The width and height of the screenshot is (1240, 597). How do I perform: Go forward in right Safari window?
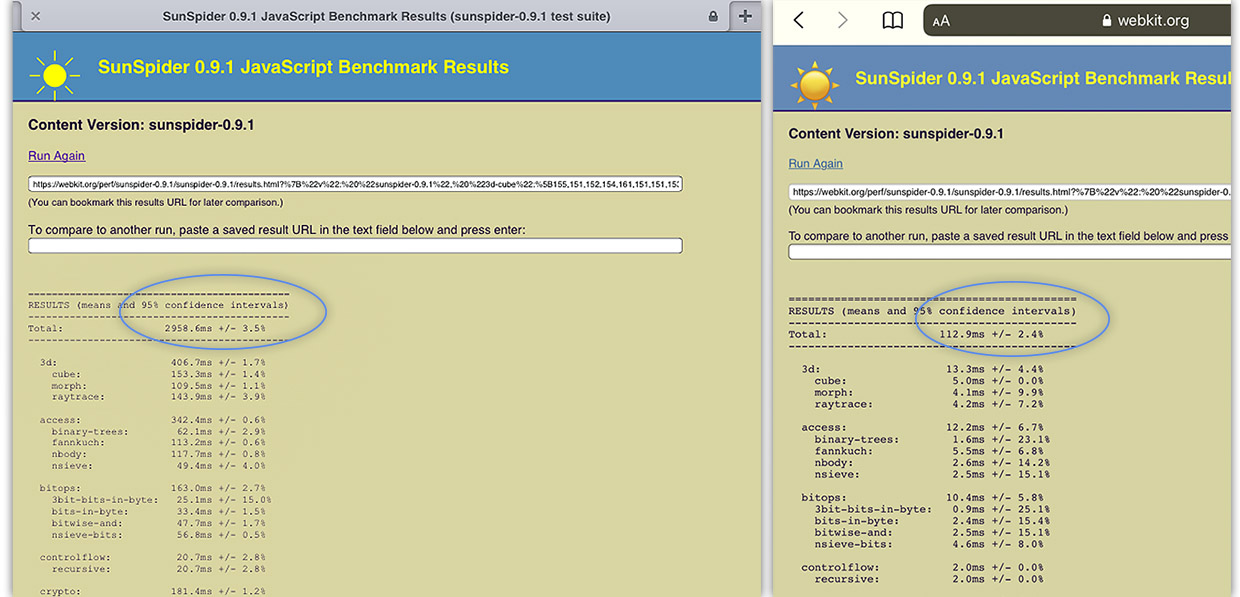pyautogui.click(x=842, y=20)
